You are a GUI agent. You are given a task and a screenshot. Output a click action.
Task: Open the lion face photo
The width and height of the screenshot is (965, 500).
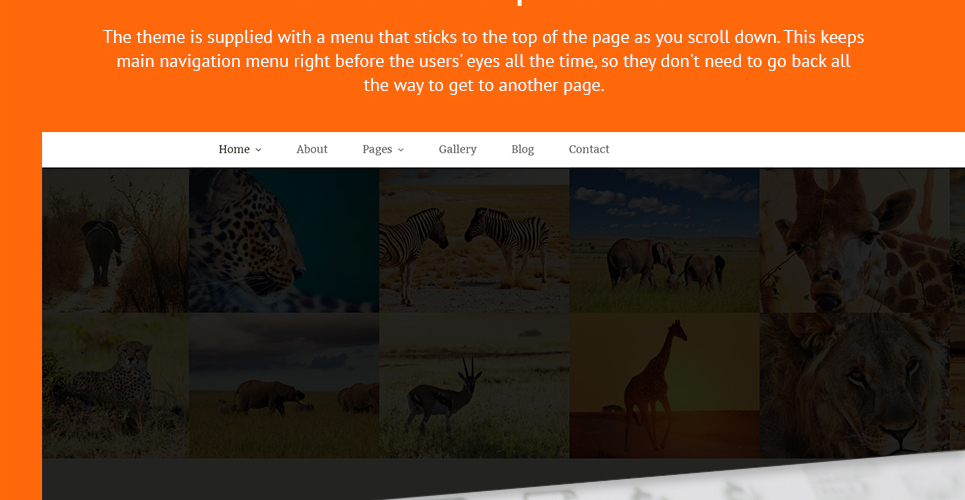854,385
